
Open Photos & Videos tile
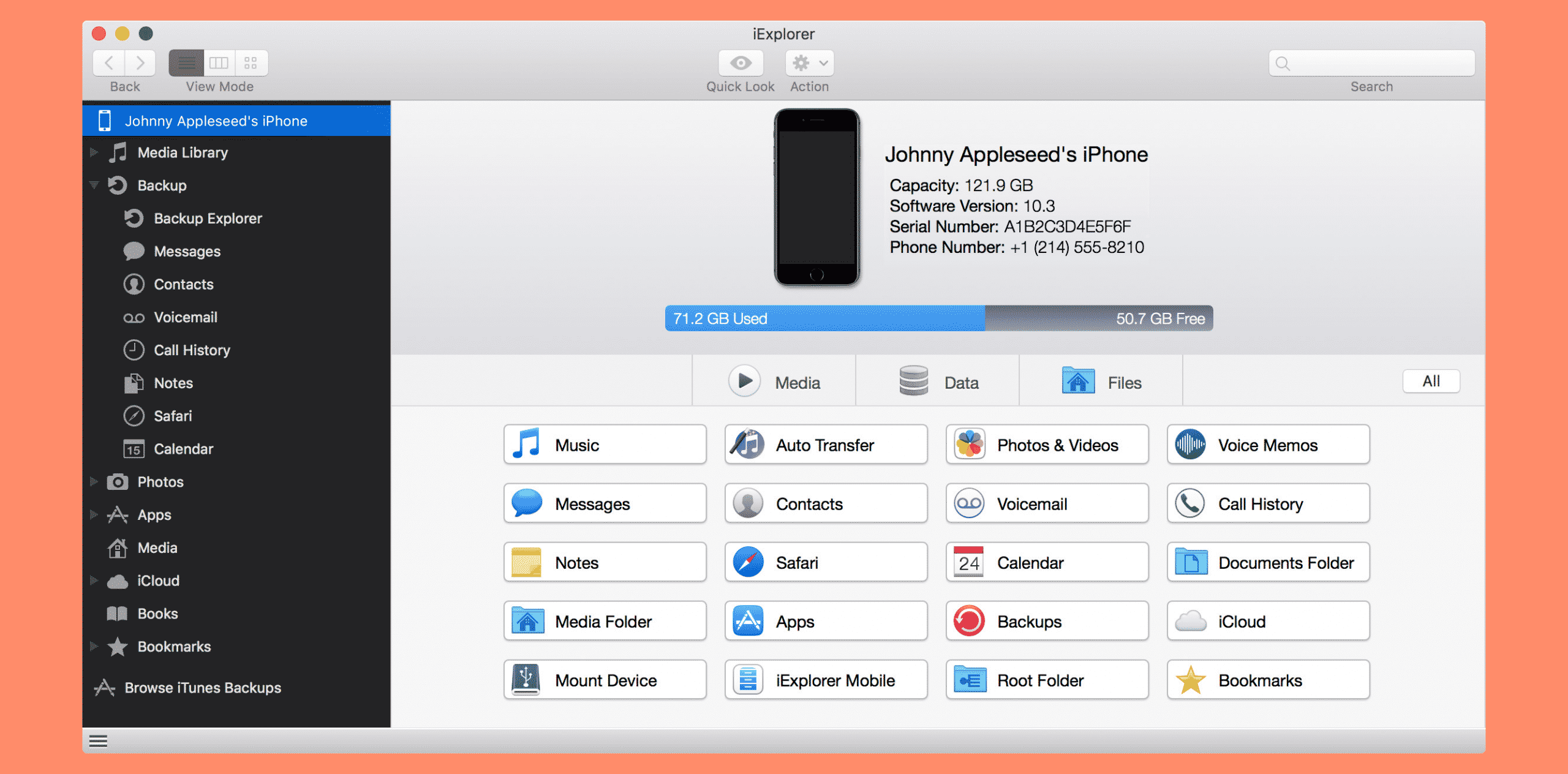click(x=1047, y=445)
